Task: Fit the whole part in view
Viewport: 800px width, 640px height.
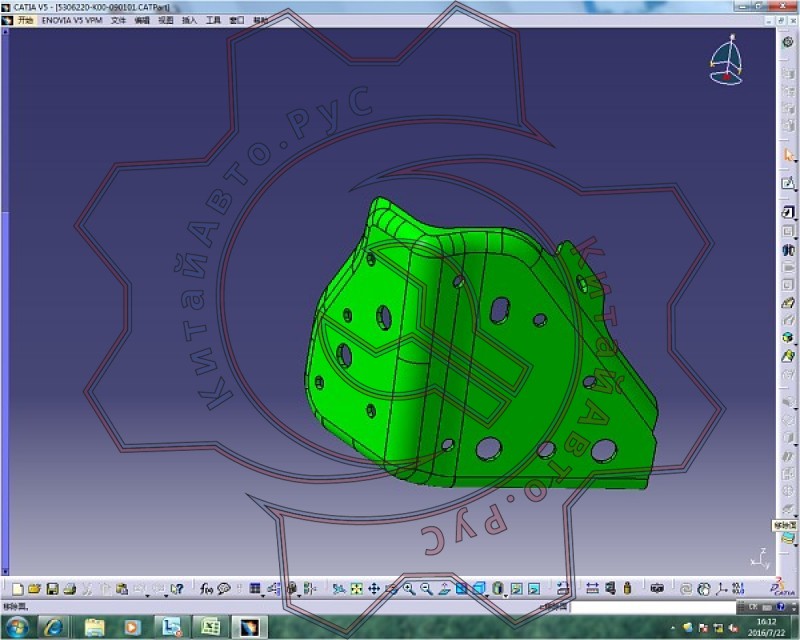Action: point(357,589)
